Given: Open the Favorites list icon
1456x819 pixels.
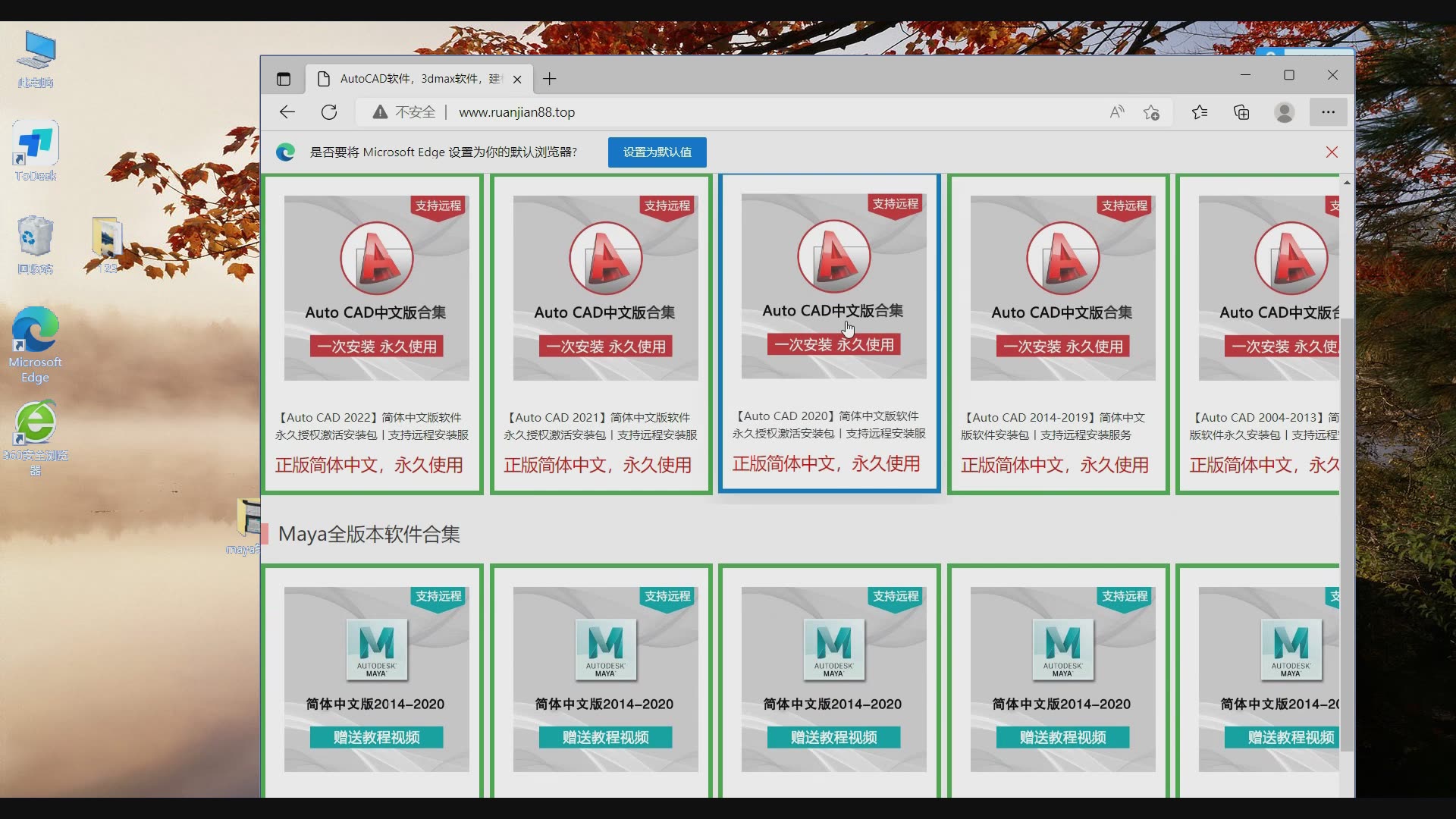Looking at the screenshot, I should click(1199, 112).
